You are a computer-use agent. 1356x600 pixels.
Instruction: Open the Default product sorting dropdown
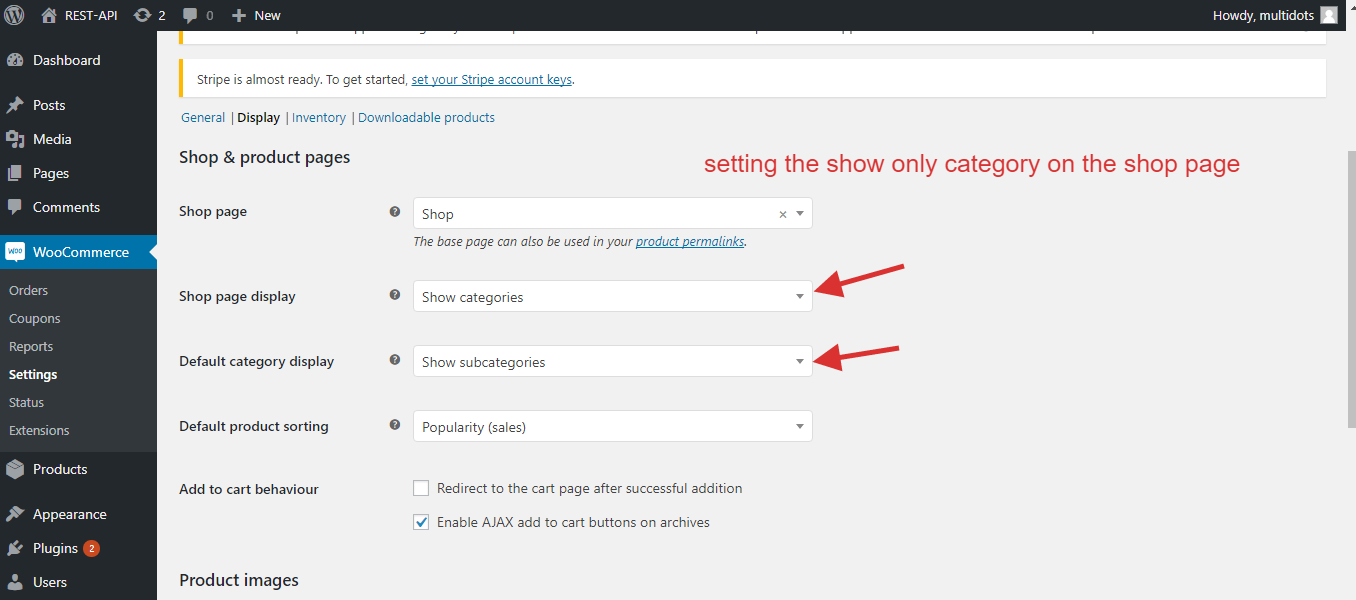tap(613, 426)
